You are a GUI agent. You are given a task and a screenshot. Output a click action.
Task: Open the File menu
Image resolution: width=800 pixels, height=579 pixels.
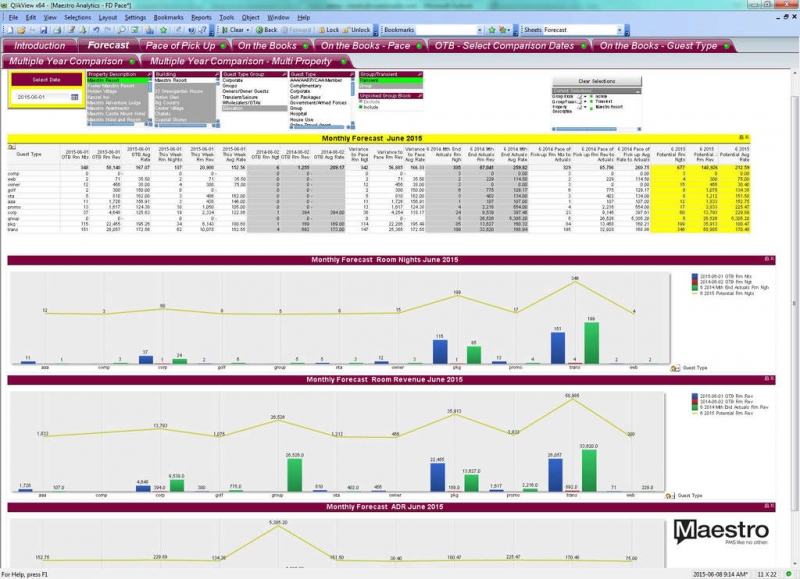tap(13, 17)
